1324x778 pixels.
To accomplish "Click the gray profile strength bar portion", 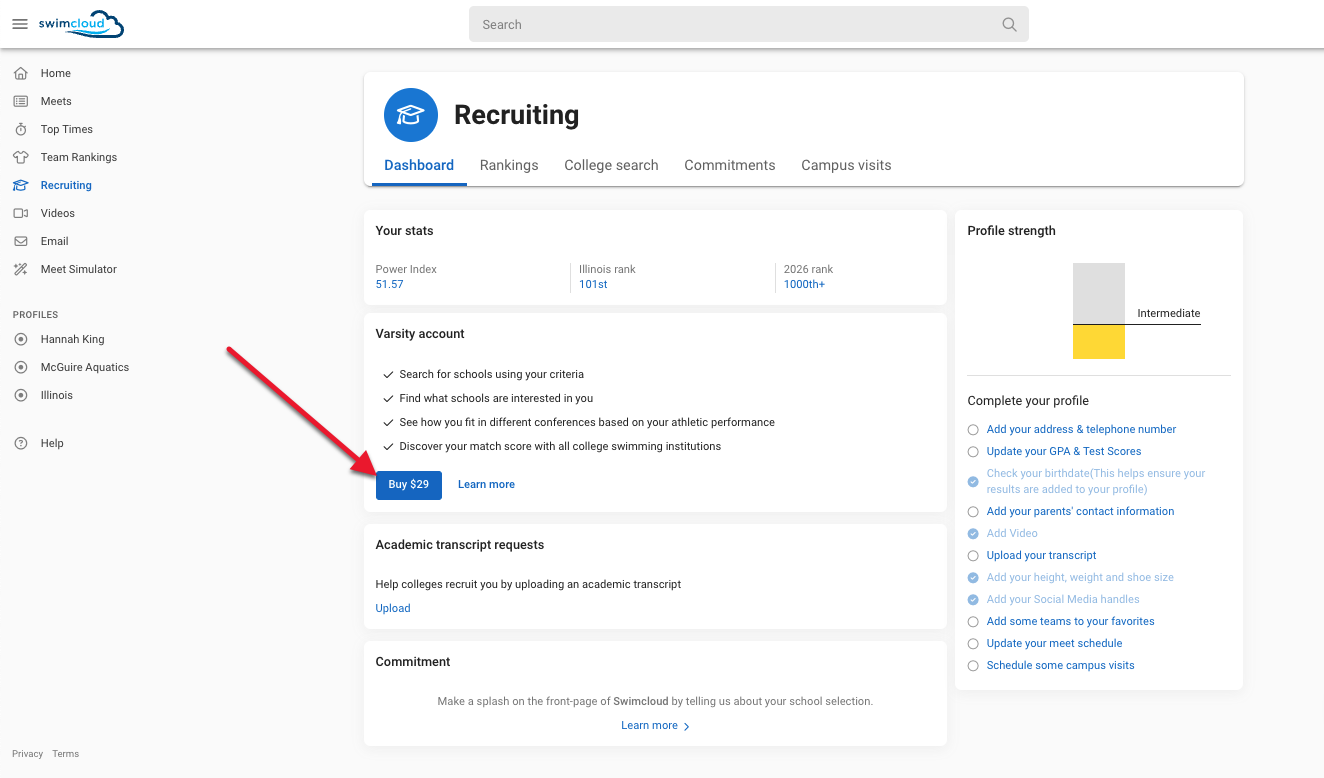I will click(1099, 293).
